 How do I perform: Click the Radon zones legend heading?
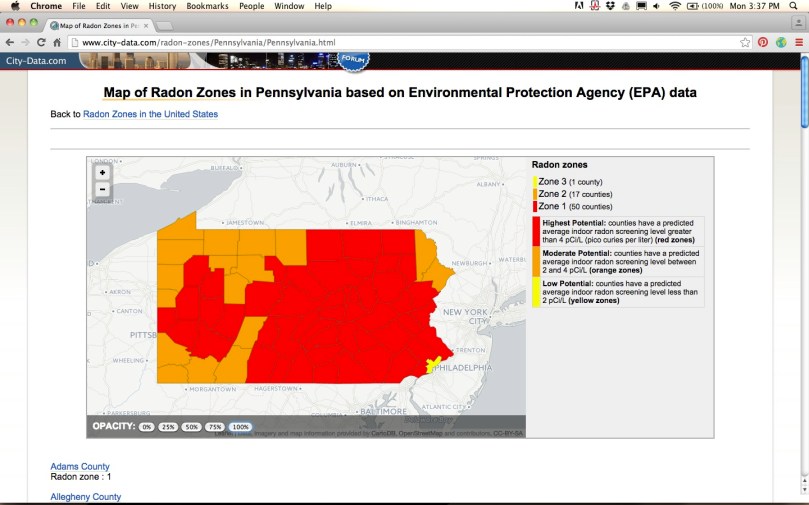[x=559, y=165]
